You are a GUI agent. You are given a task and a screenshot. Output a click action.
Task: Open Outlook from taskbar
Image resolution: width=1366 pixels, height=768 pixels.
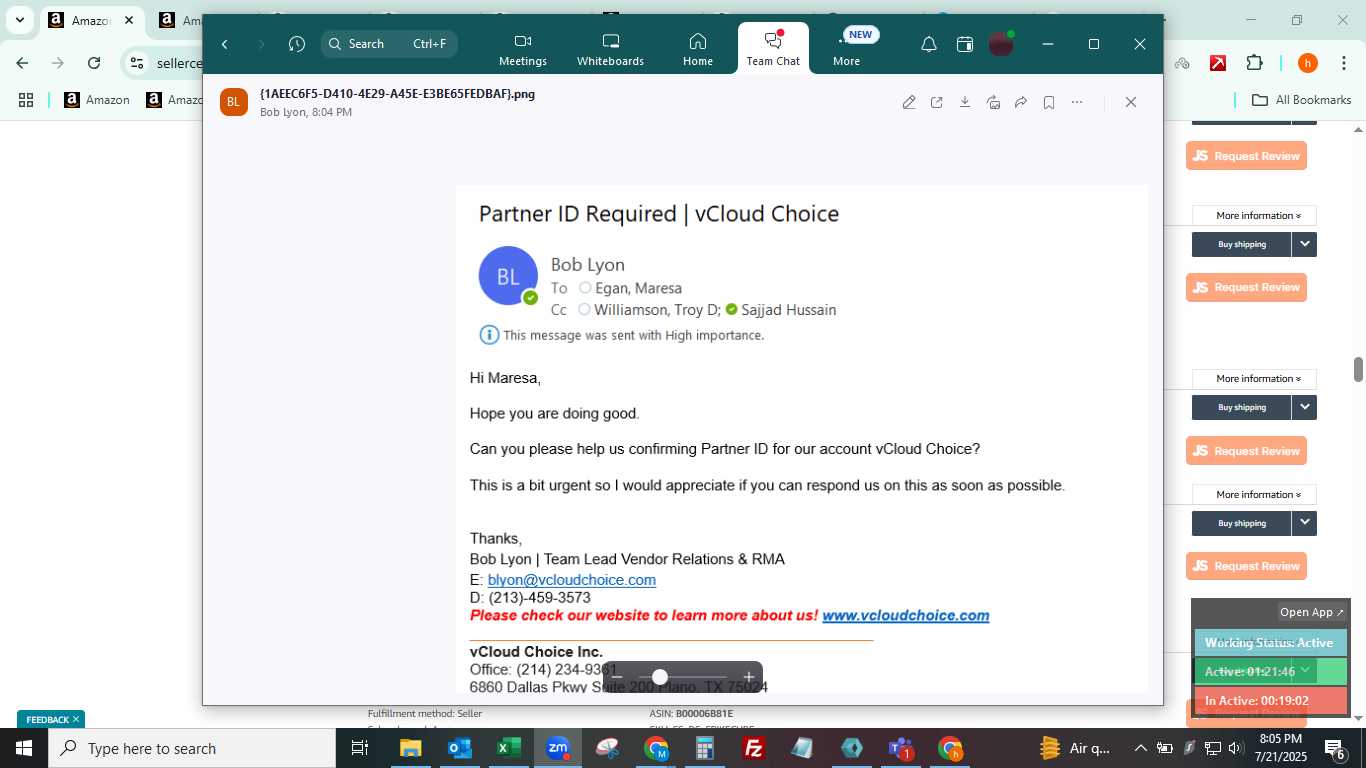coord(460,748)
